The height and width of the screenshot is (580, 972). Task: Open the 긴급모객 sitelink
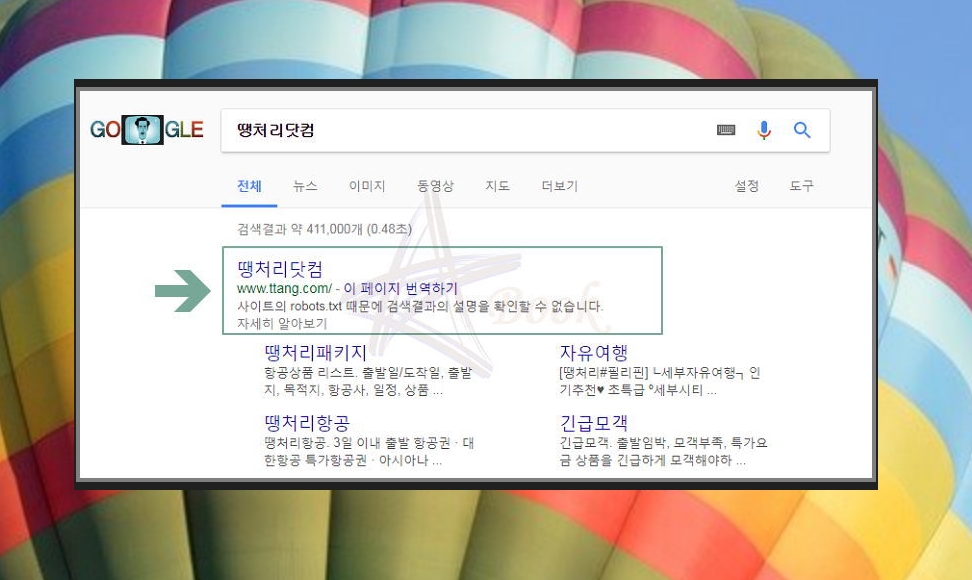[x=594, y=423]
